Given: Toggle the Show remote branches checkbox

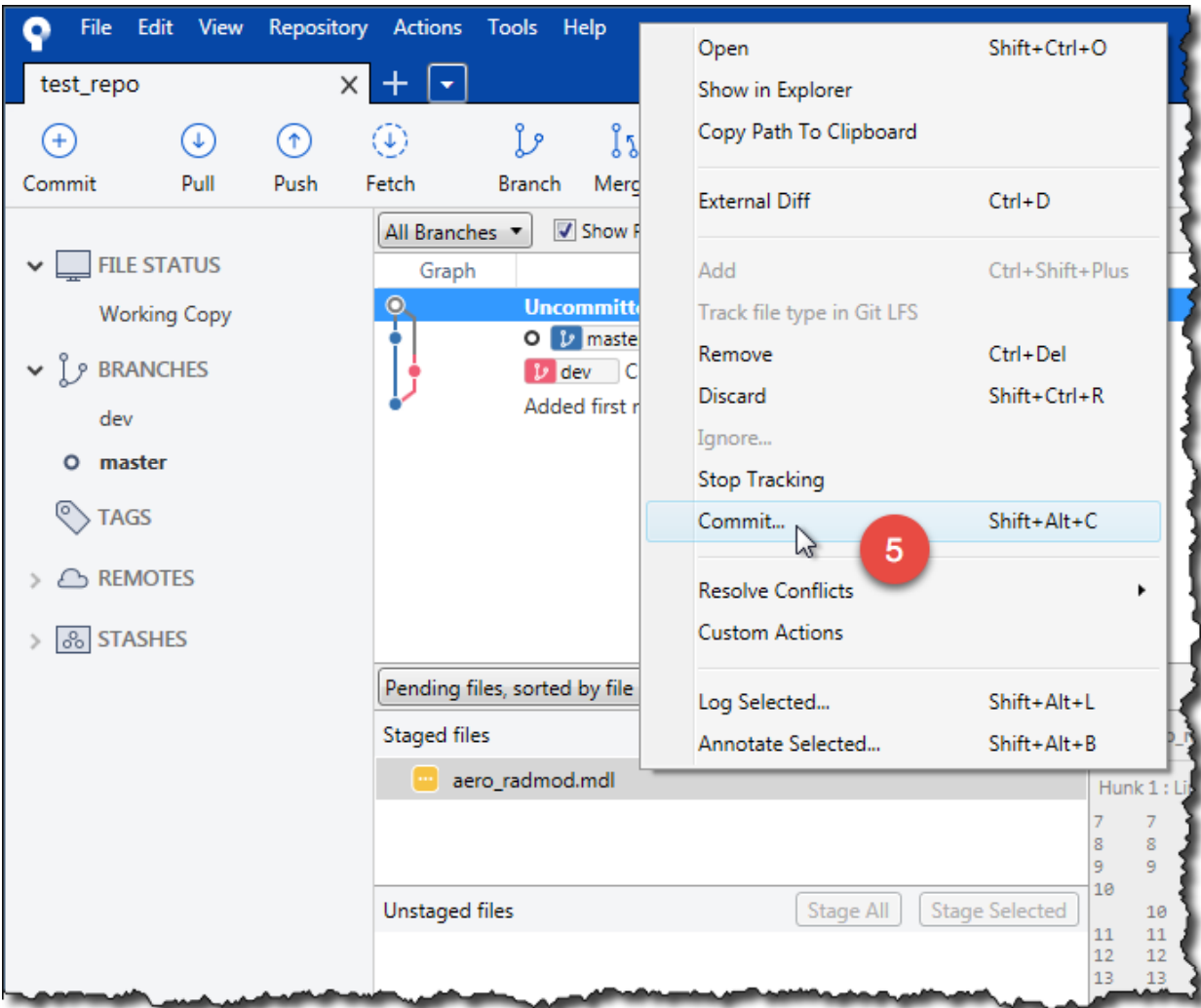Looking at the screenshot, I should [564, 231].
